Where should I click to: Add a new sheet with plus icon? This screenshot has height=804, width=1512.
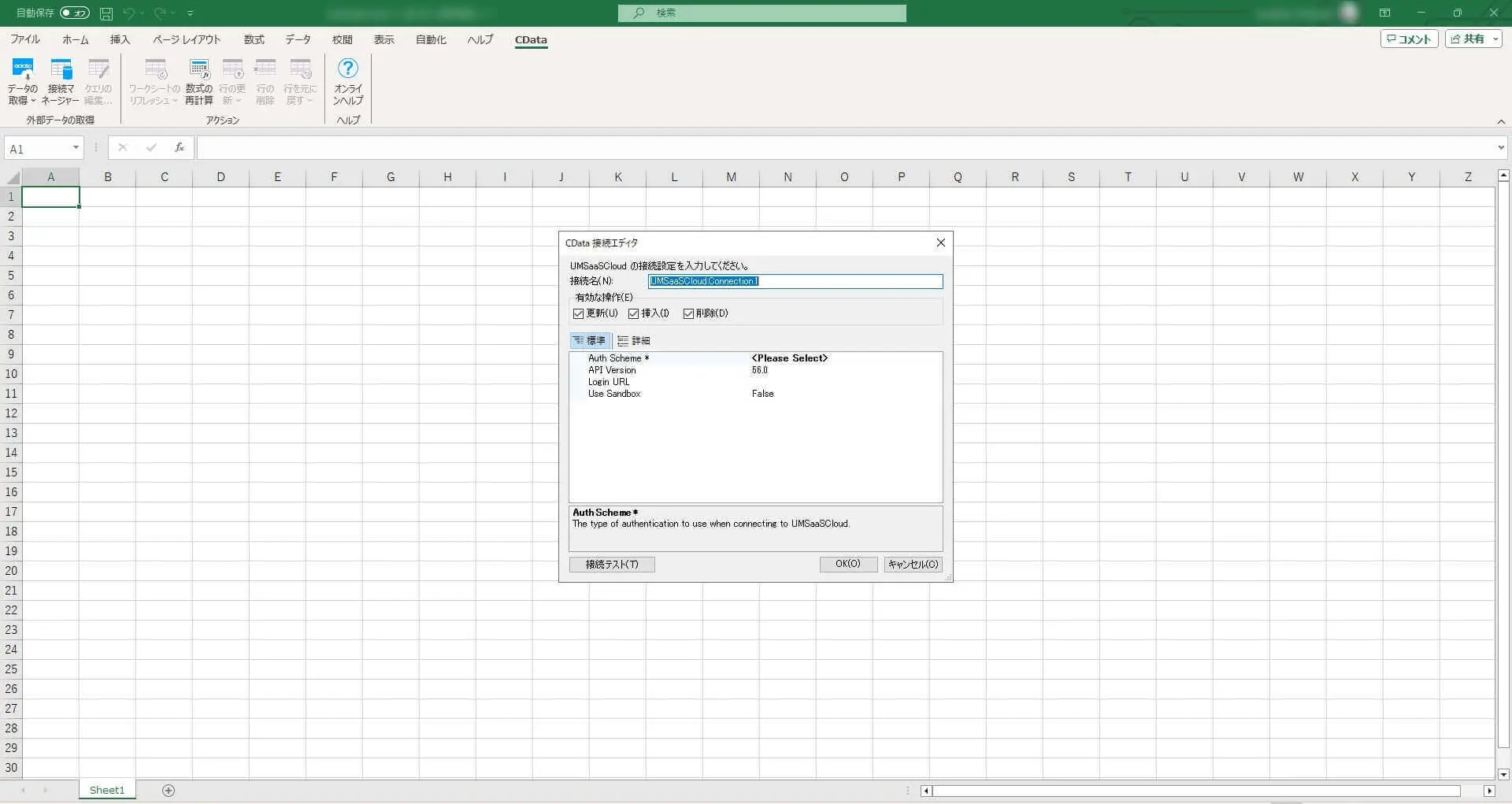click(168, 791)
